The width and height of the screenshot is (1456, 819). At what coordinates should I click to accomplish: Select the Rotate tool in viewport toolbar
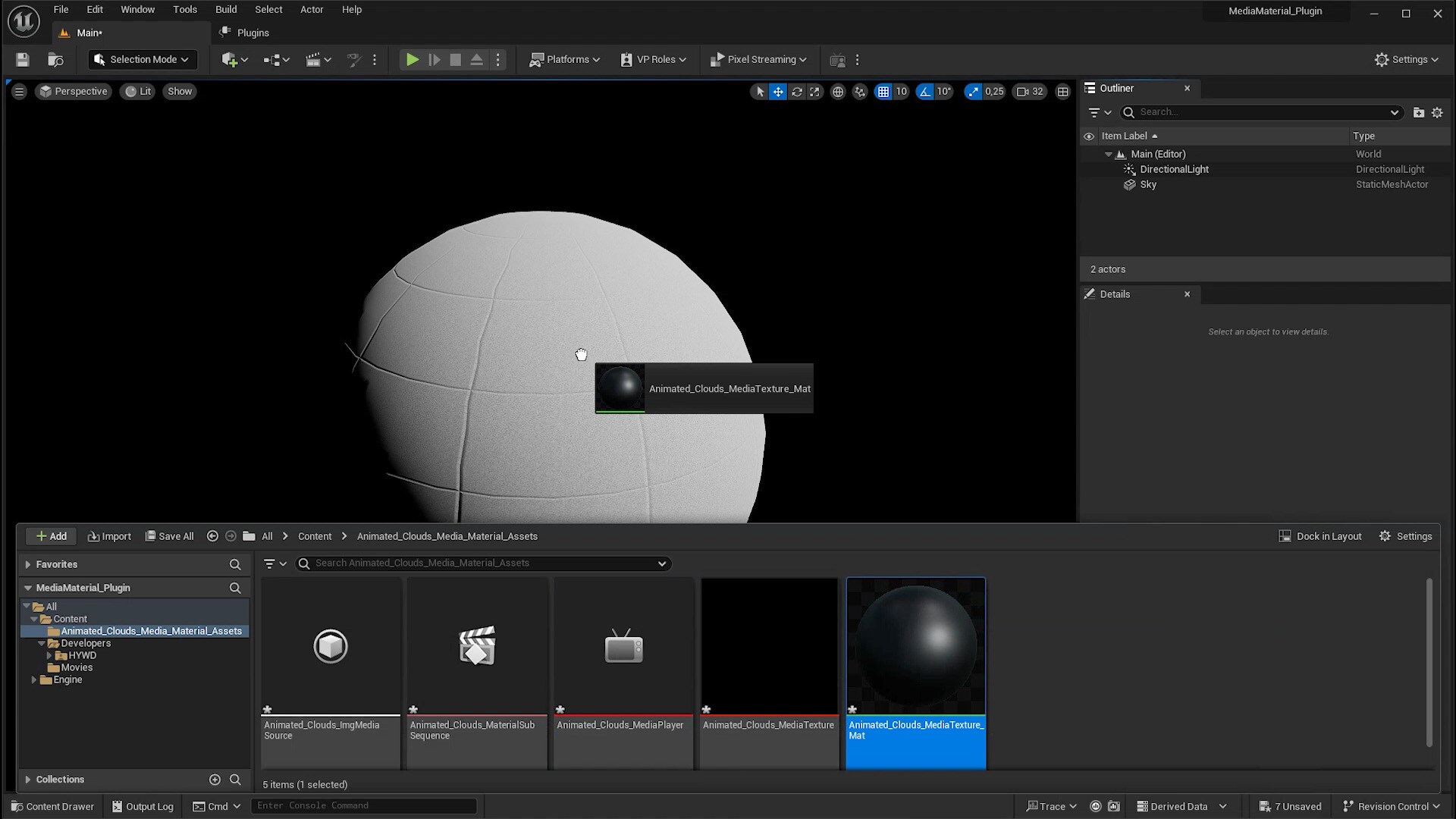click(x=797, y=91)
